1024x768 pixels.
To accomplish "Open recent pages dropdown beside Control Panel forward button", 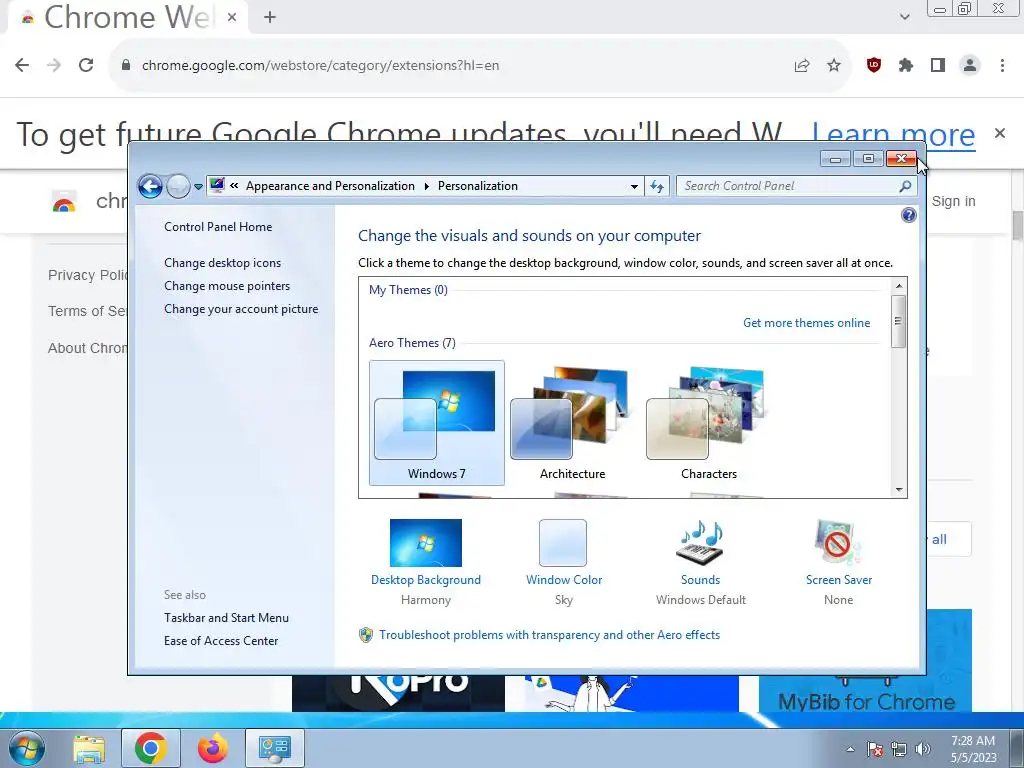I will click(198, 187).
